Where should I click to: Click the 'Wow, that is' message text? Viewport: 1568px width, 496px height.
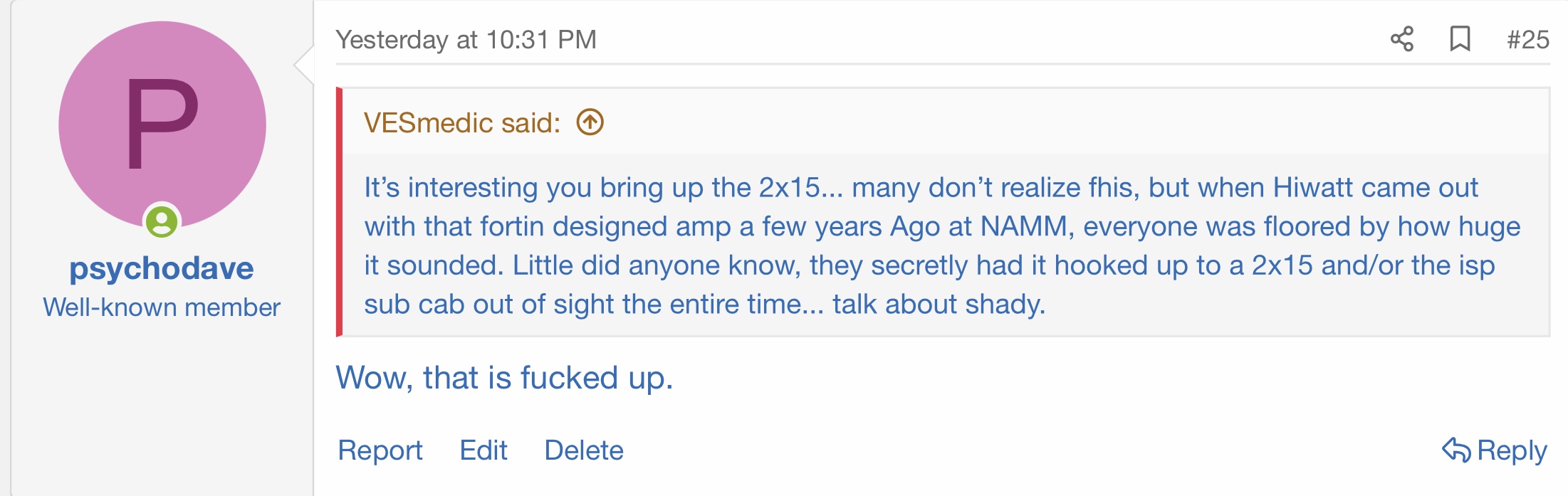click(x=424, y=378)
